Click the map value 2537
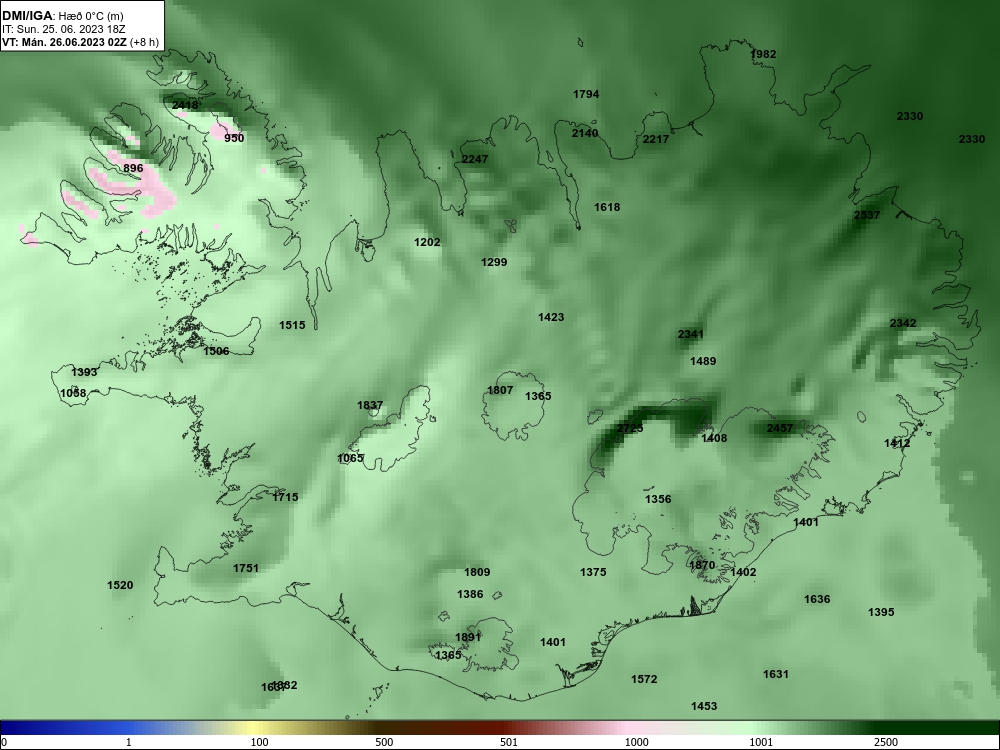Viewport: 1000px width, 750px height. pyautogui.click(x=867, y=215)
